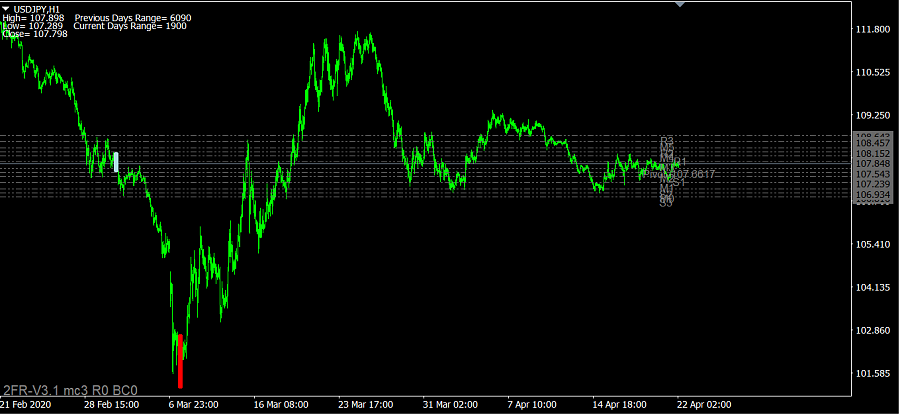Screen dimensions: 900x415
Task: Click the Pivot 107.6617 label
Action: tap(682, 174)
